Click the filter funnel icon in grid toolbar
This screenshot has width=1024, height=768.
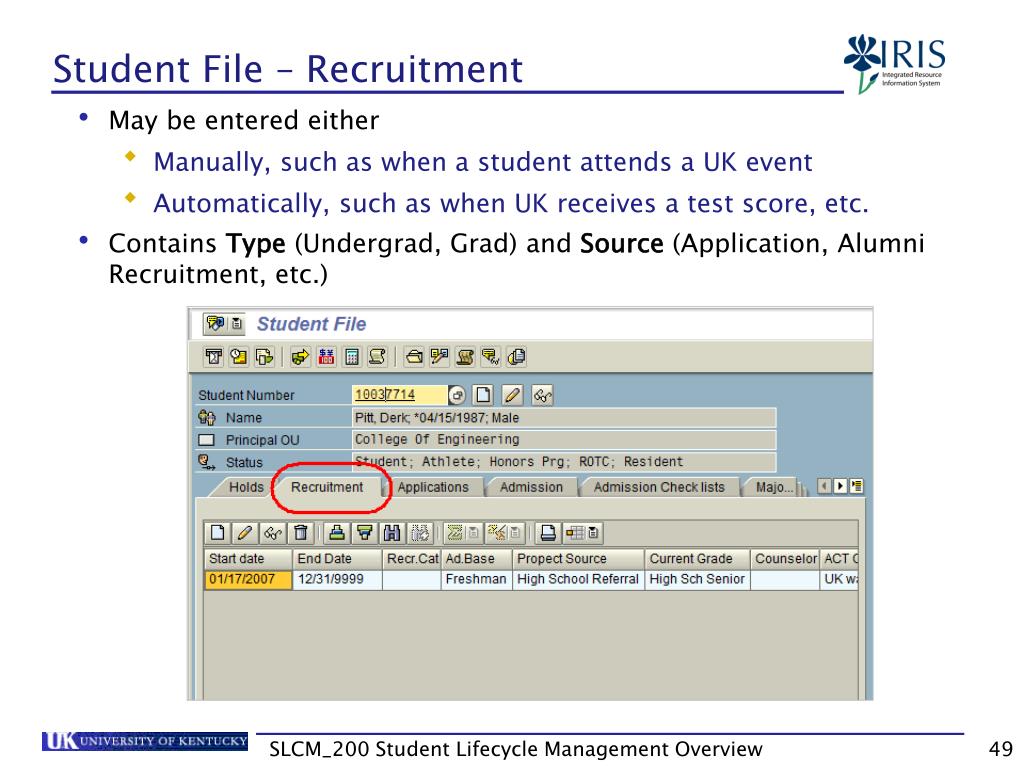click(x=364, y=533)
